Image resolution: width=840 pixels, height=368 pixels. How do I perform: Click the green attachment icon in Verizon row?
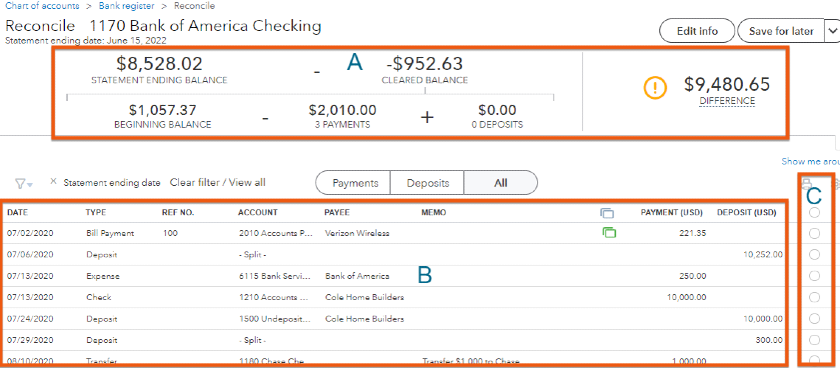pyautogui.click(x=609, y=233)
